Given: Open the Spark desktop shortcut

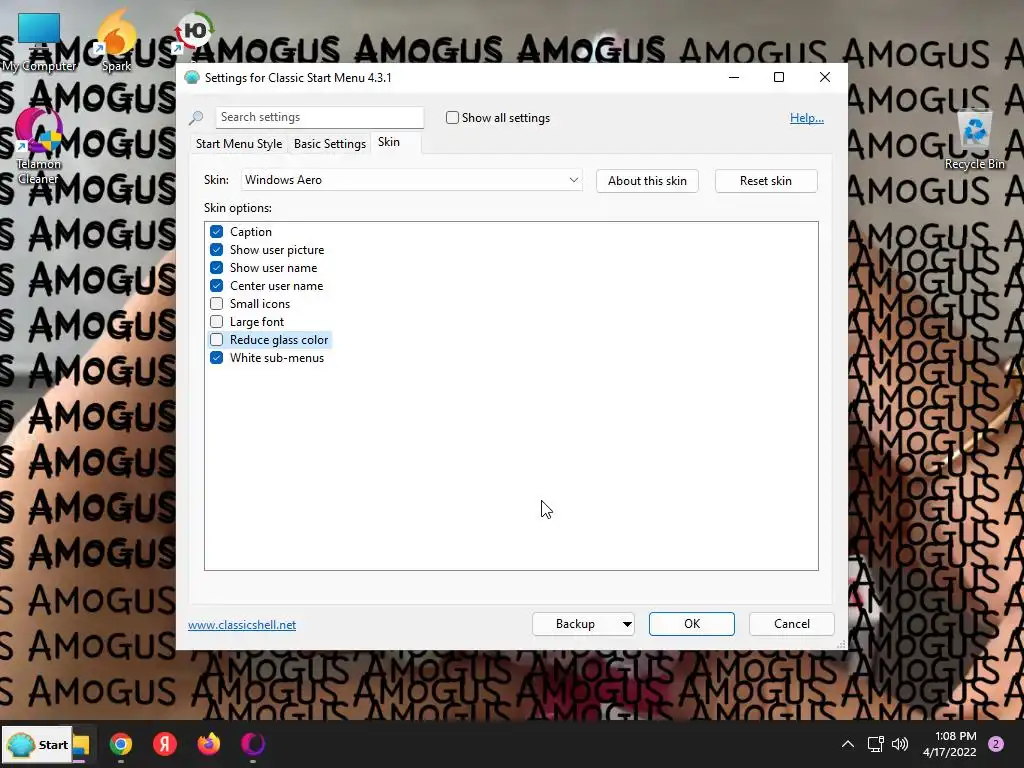Looking at the screenshot, I should click(x=116, y=39).
